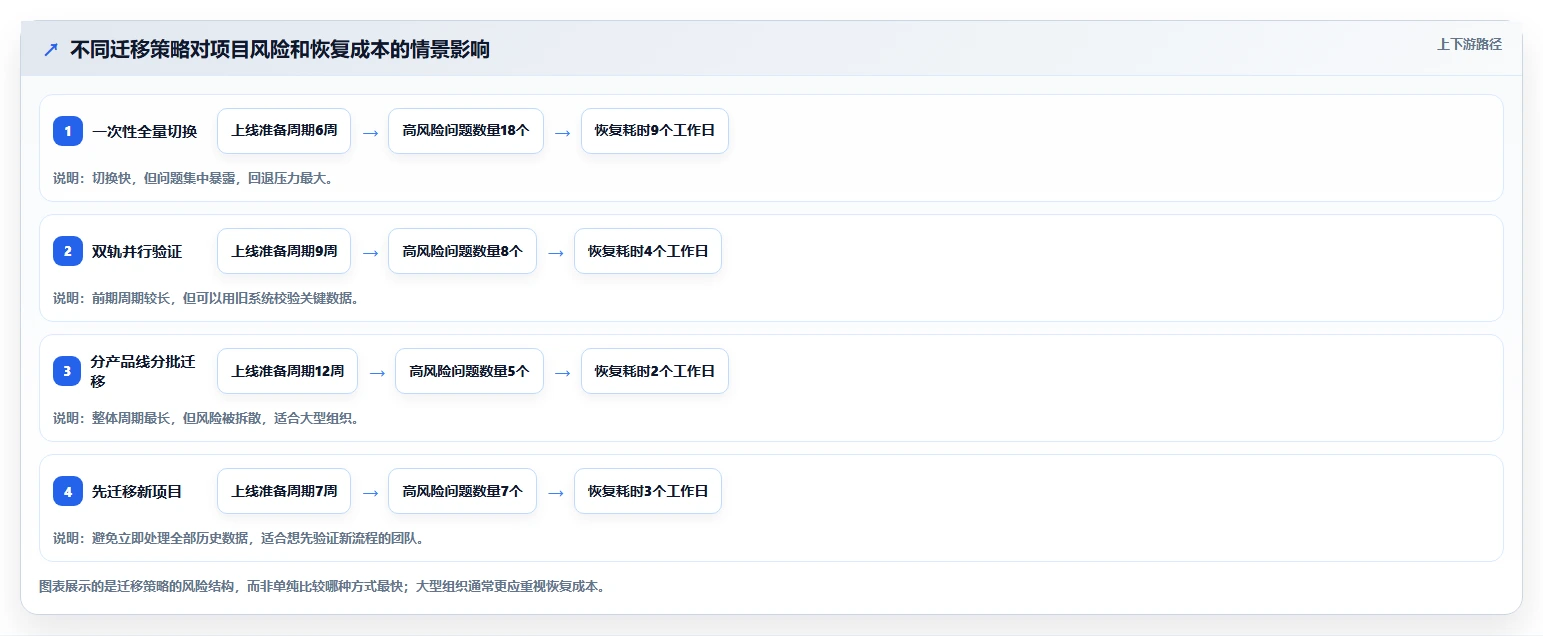The image size is (1543, 636).
Task: Click the 上下游路径 label
Action: click(1469, 44)
